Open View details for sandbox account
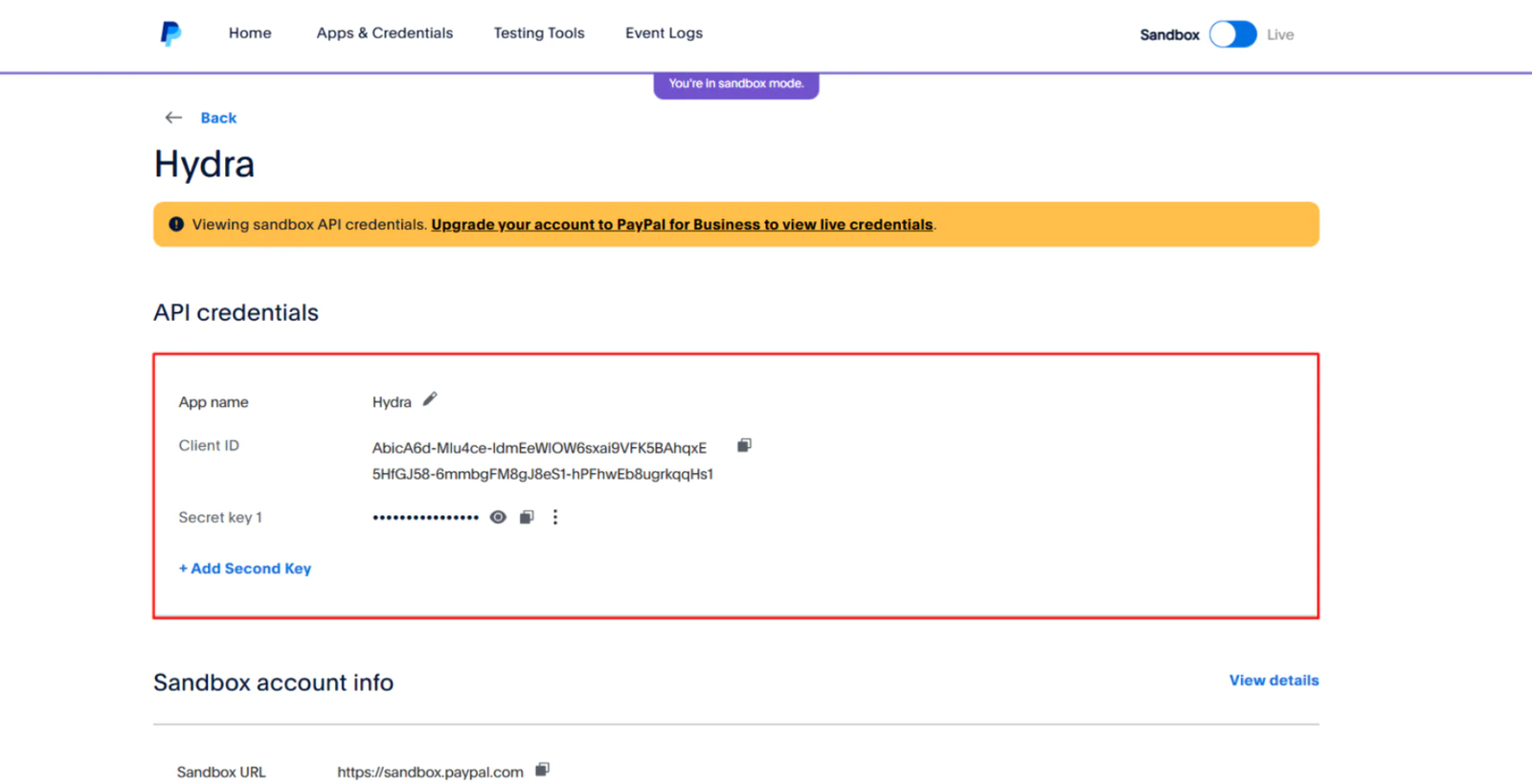Viewport: 1532px width, 784px height. point(1273,681)
